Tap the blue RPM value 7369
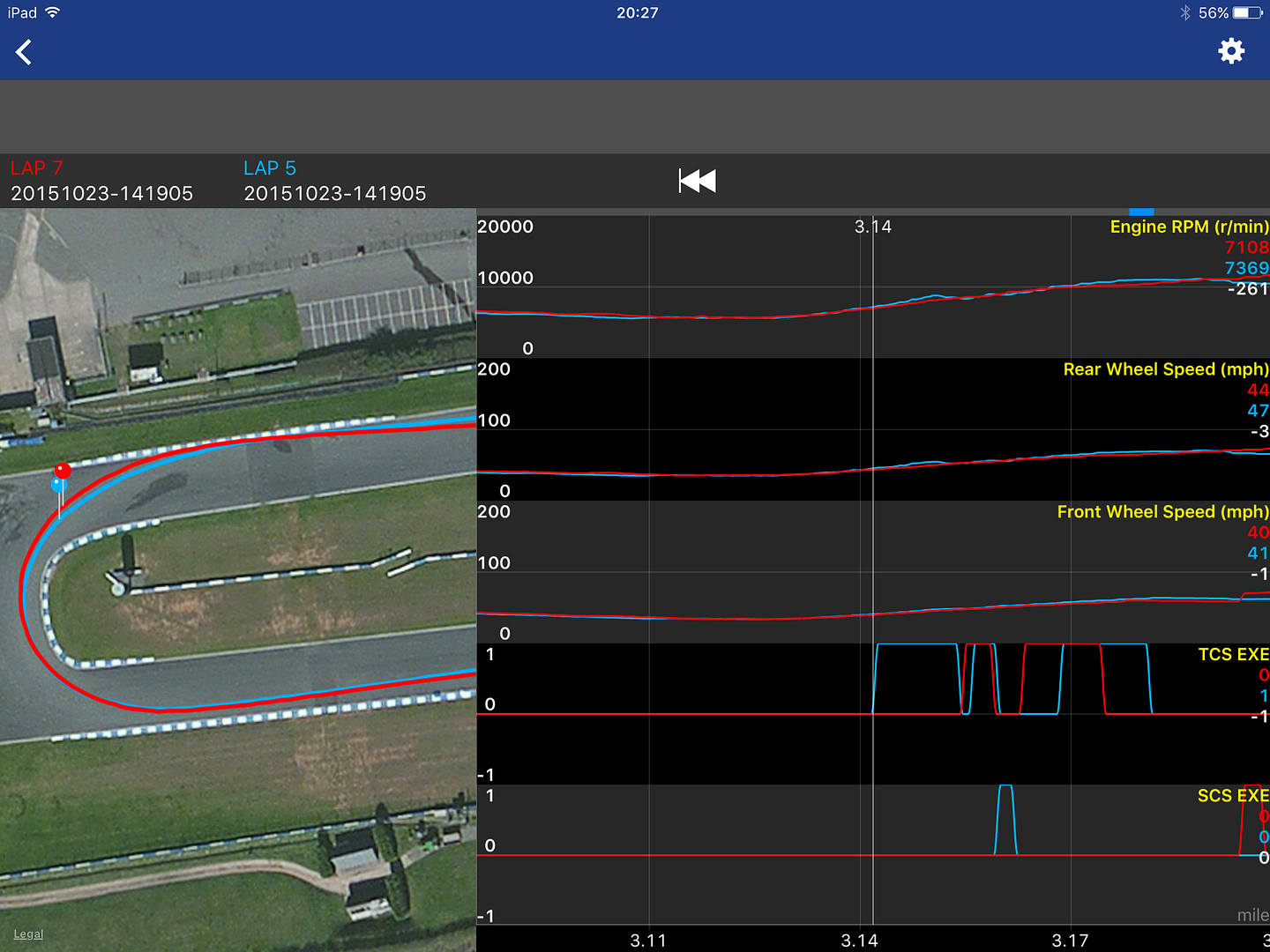 tap(1246, 268)
